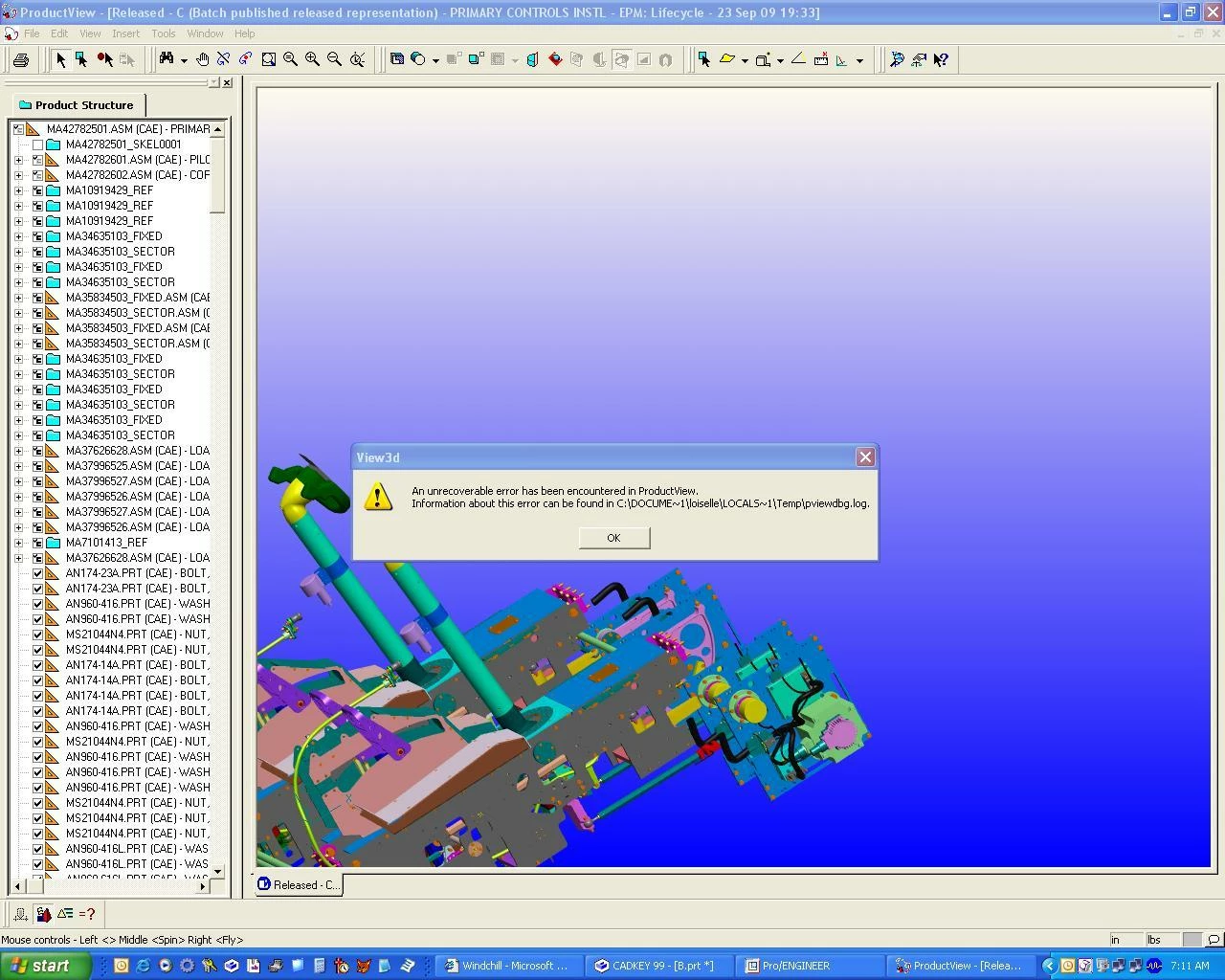The image size is (1225, 980).
Task: Click the ruler distance measure icon
Action: [820, 59]
